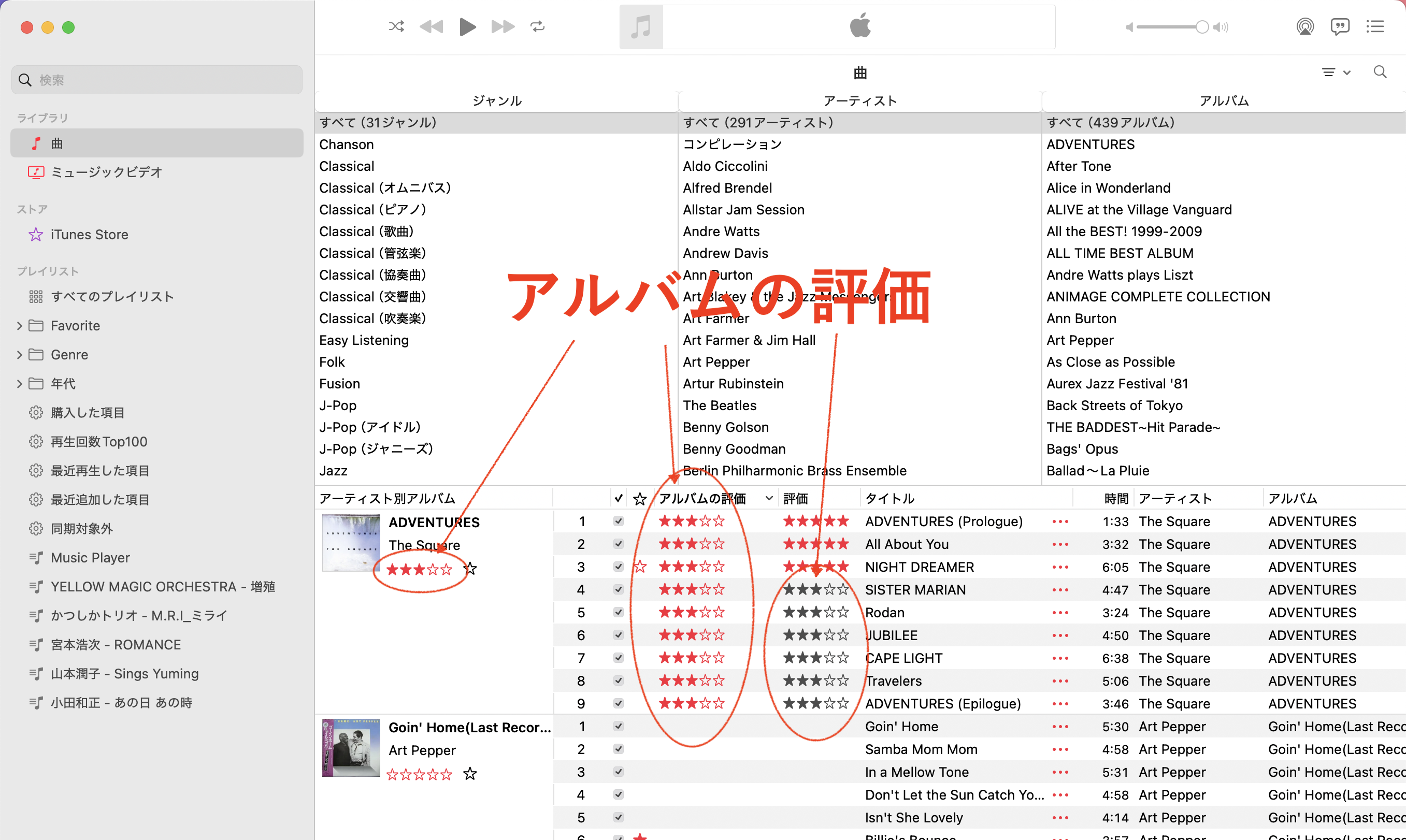Open the AirPlay audio output icon

coord(1304,26)
